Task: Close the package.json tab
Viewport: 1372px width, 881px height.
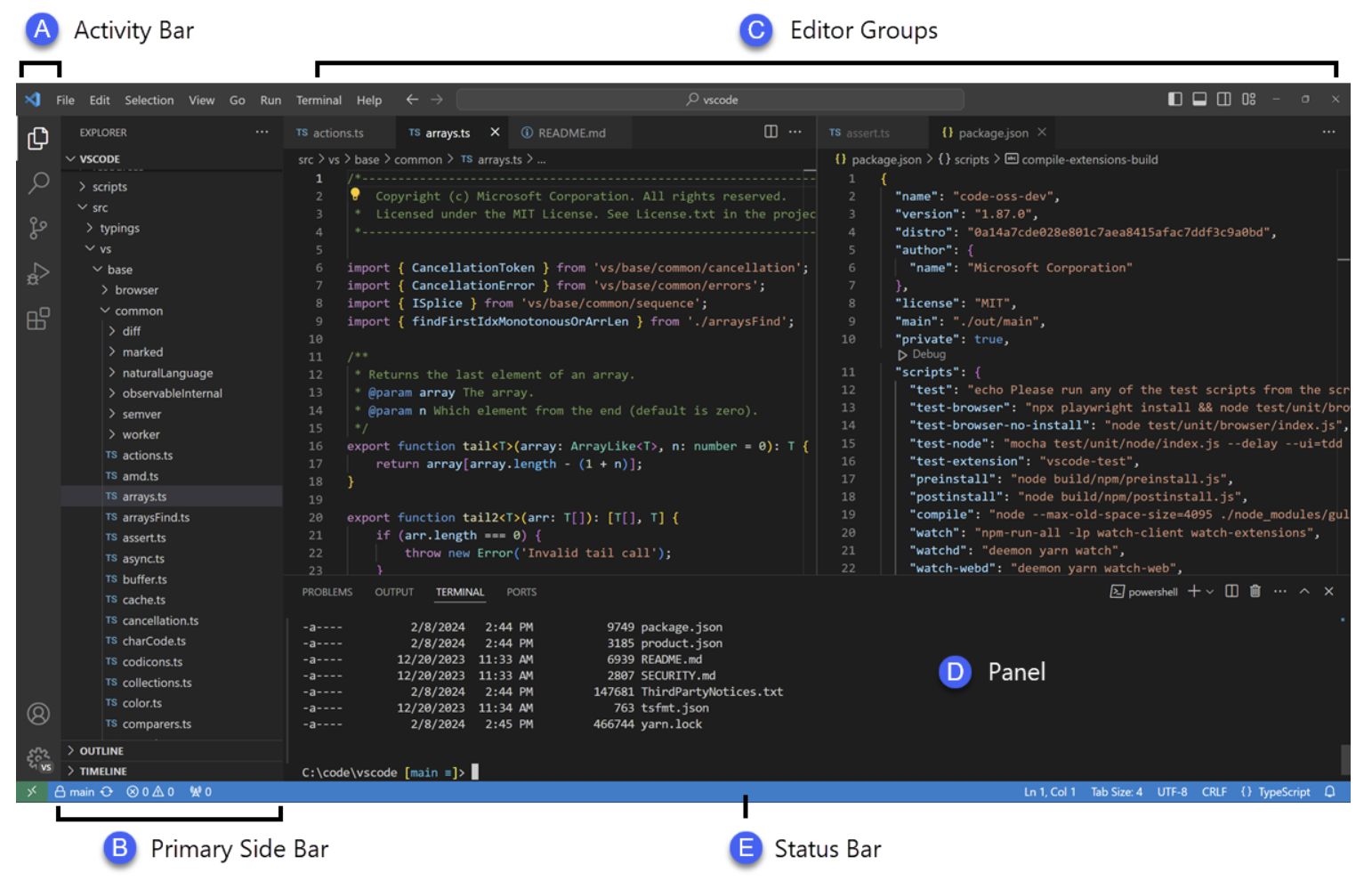Action: click(x=1042, y=132)
